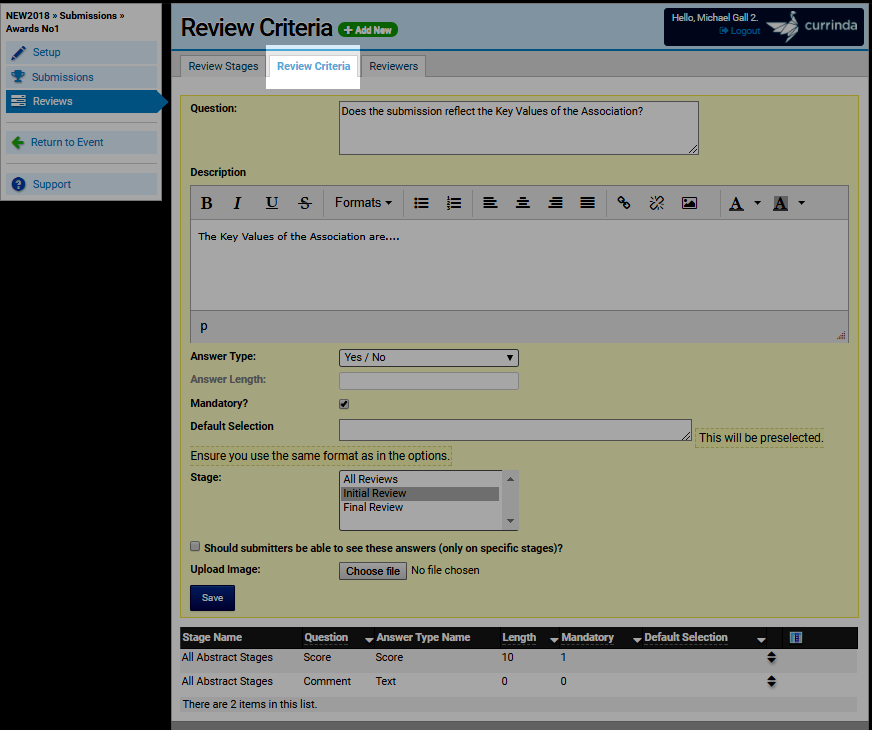The image size is (872, 730).
Task: Toggle bold formatting in description editor
Action: click(x=206, y=203)
